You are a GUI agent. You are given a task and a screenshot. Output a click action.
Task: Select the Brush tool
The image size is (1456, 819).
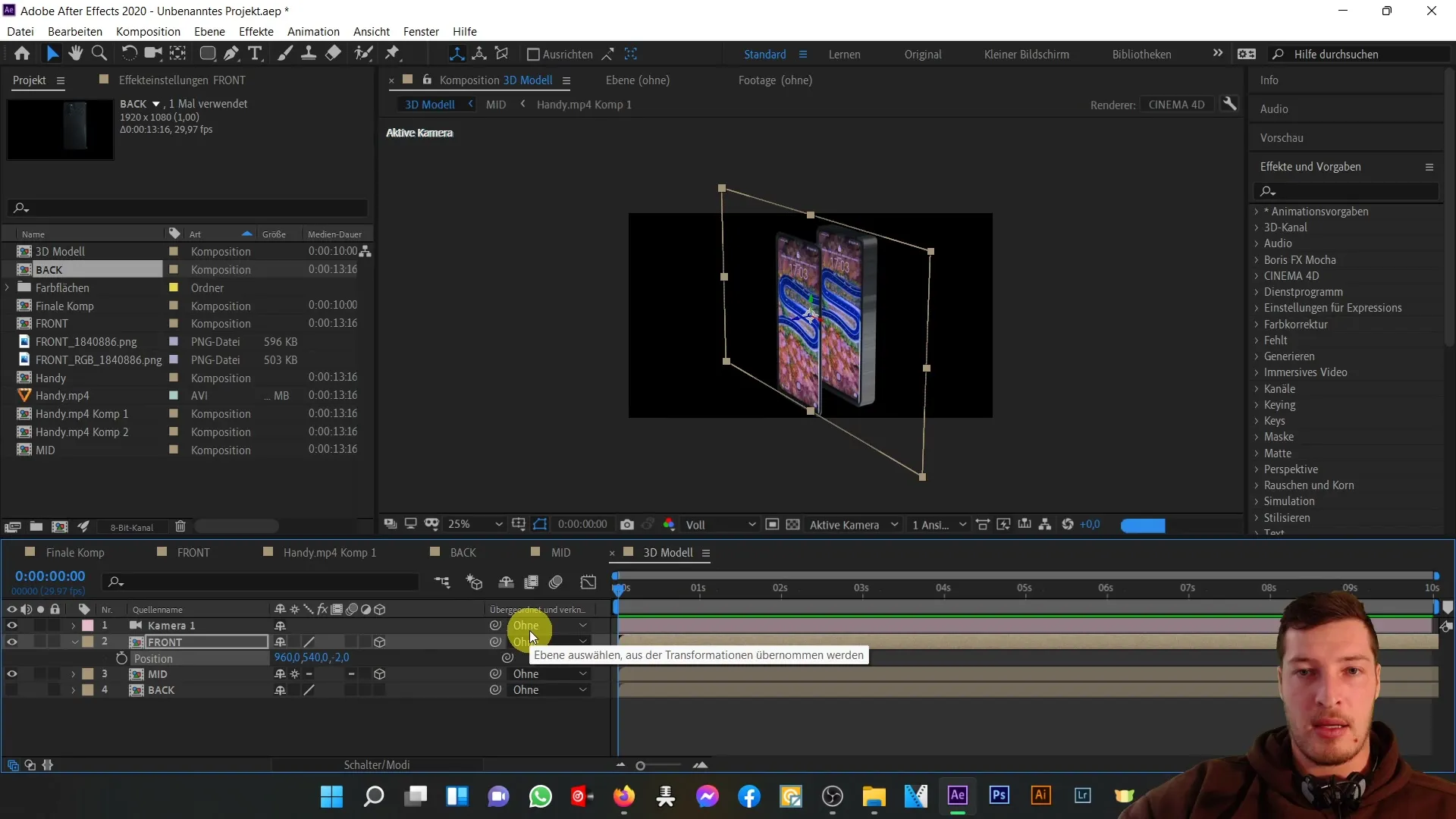tap(284, 54)
